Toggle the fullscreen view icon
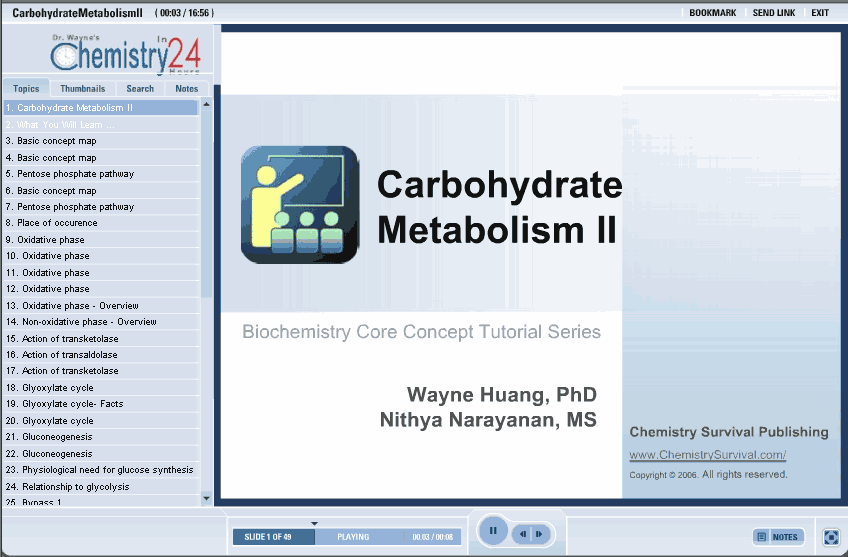 [831, 537]
